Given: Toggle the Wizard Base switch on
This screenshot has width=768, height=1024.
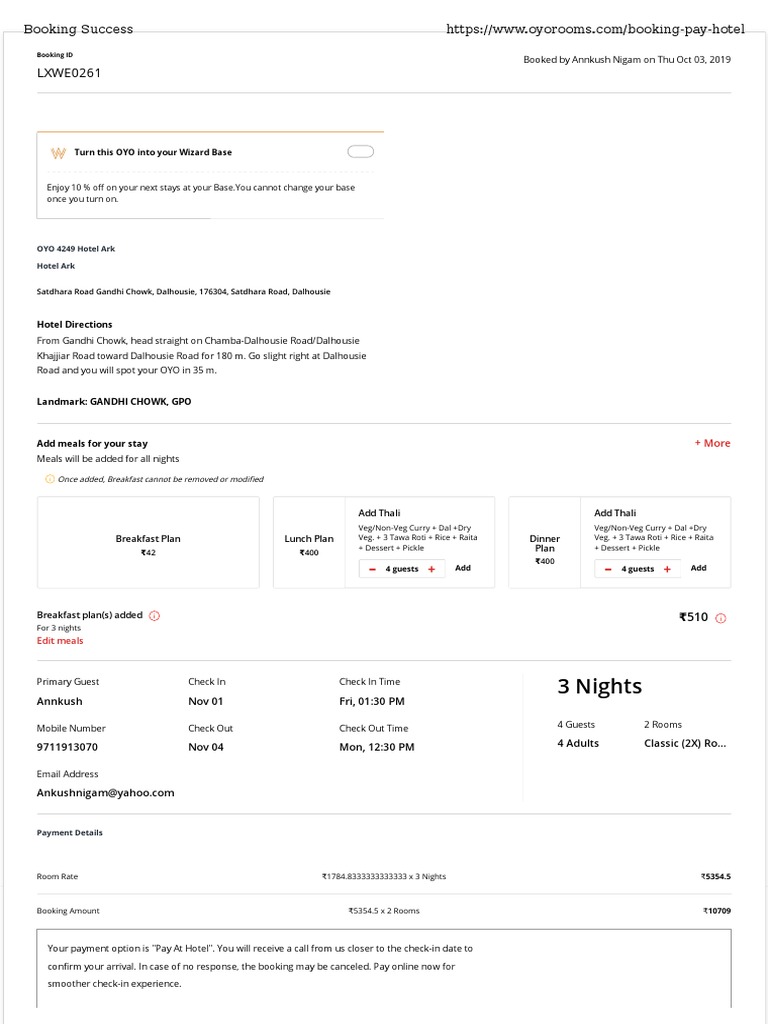Looking at the screenshot, I should point(360,152).
